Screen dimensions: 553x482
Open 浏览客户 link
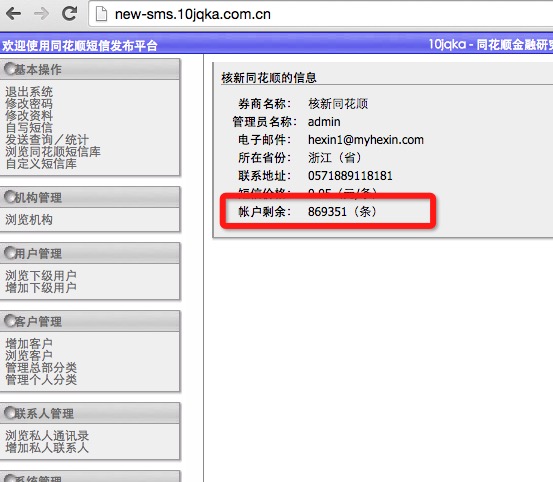29,355
